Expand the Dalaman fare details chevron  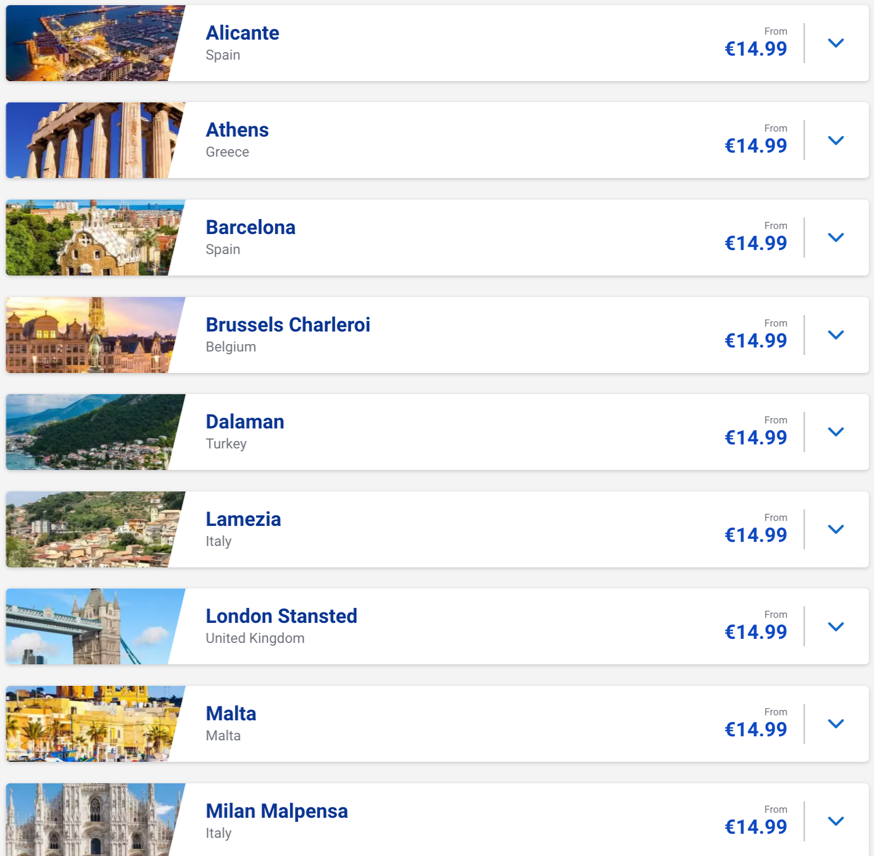836,431
